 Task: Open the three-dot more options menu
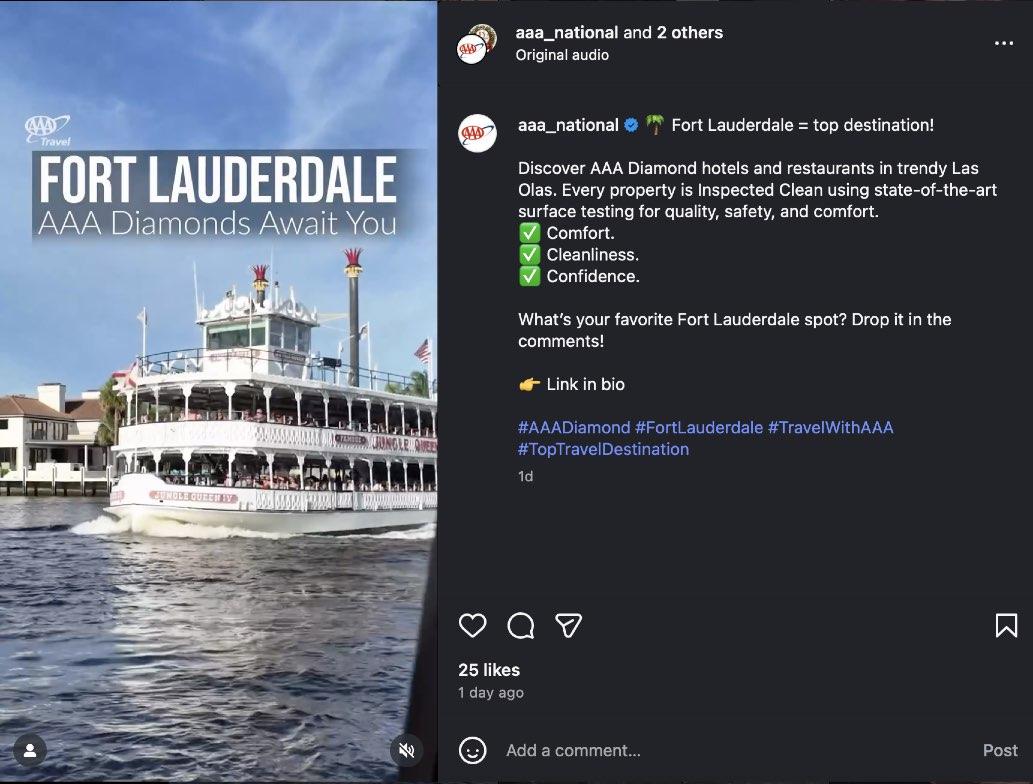(x=1003, y=43)
